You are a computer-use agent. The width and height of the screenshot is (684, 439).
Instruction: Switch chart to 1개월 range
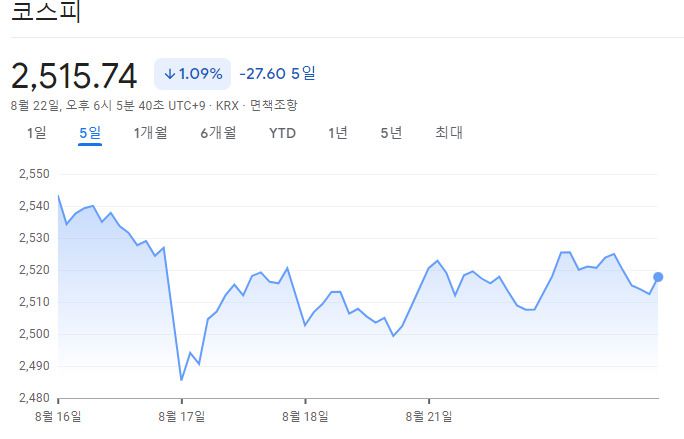(x=150, y=133)
